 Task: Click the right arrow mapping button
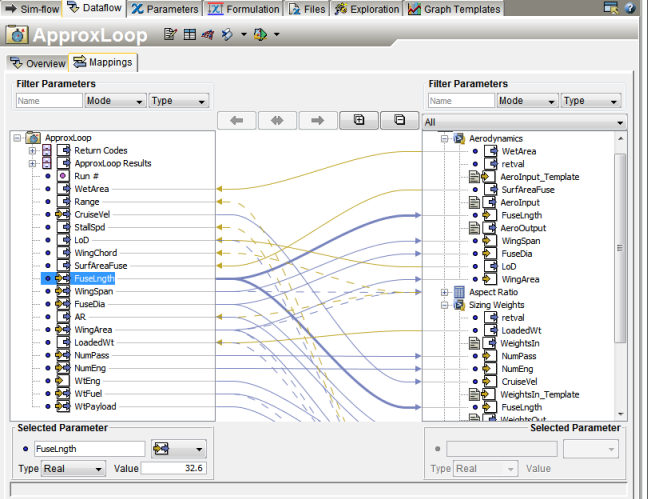tap(317, 120)
